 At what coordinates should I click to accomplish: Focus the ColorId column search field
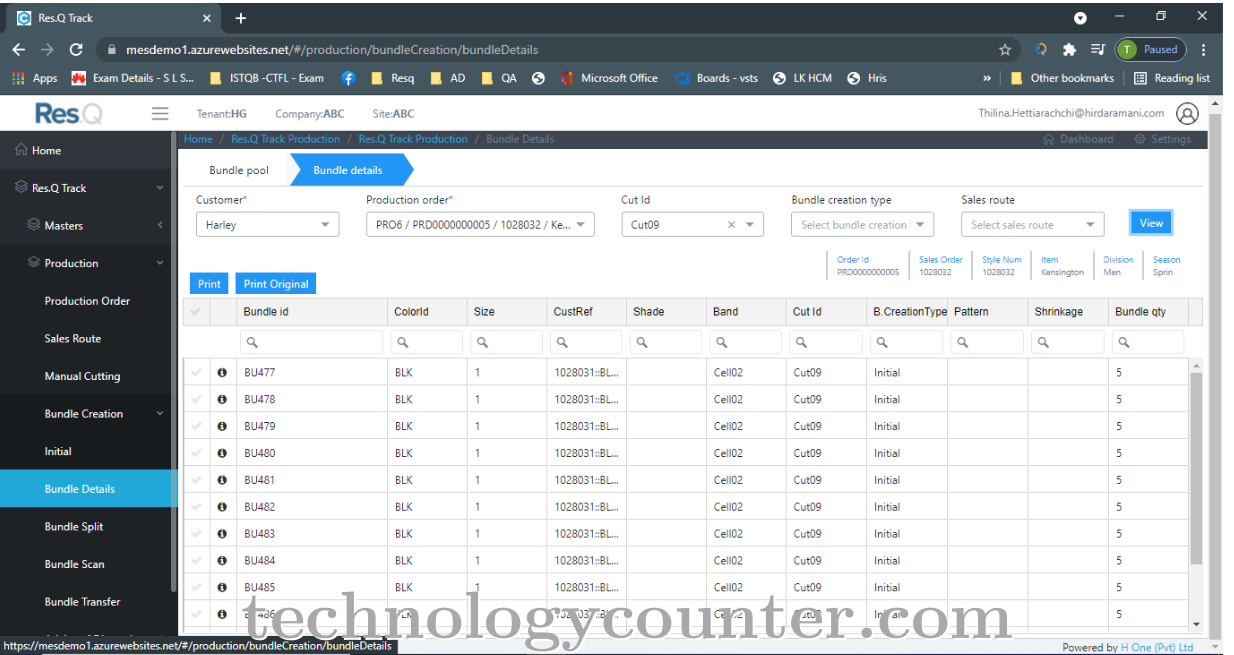(x=427, y=342)
